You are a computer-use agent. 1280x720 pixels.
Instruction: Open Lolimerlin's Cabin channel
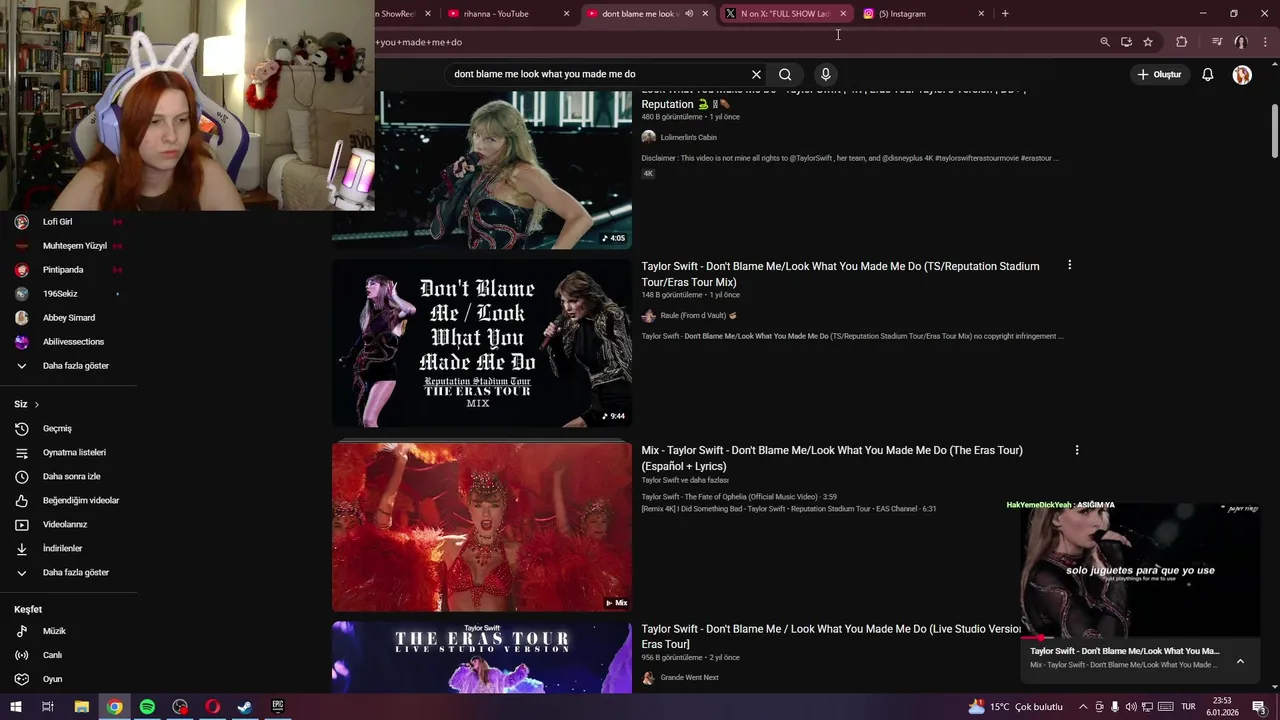tap(688, 137)
